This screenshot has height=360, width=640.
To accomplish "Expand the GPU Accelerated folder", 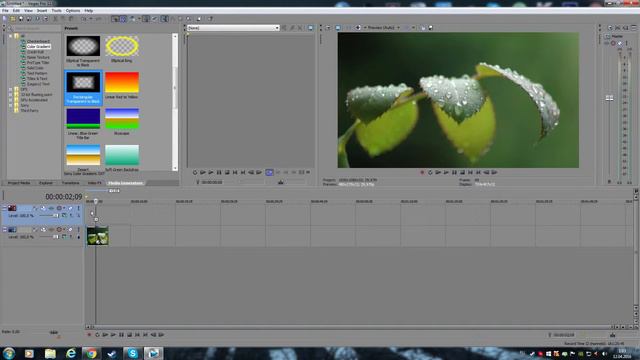I will point(11,100).
